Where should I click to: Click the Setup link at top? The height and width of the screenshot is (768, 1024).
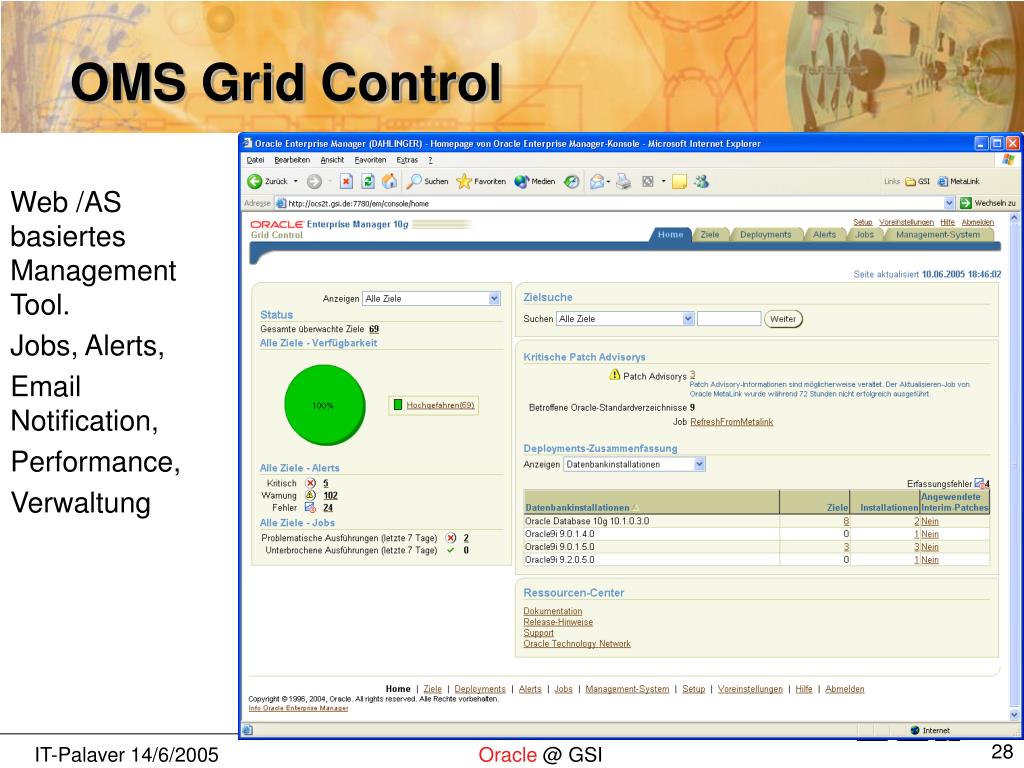(862, 222)
